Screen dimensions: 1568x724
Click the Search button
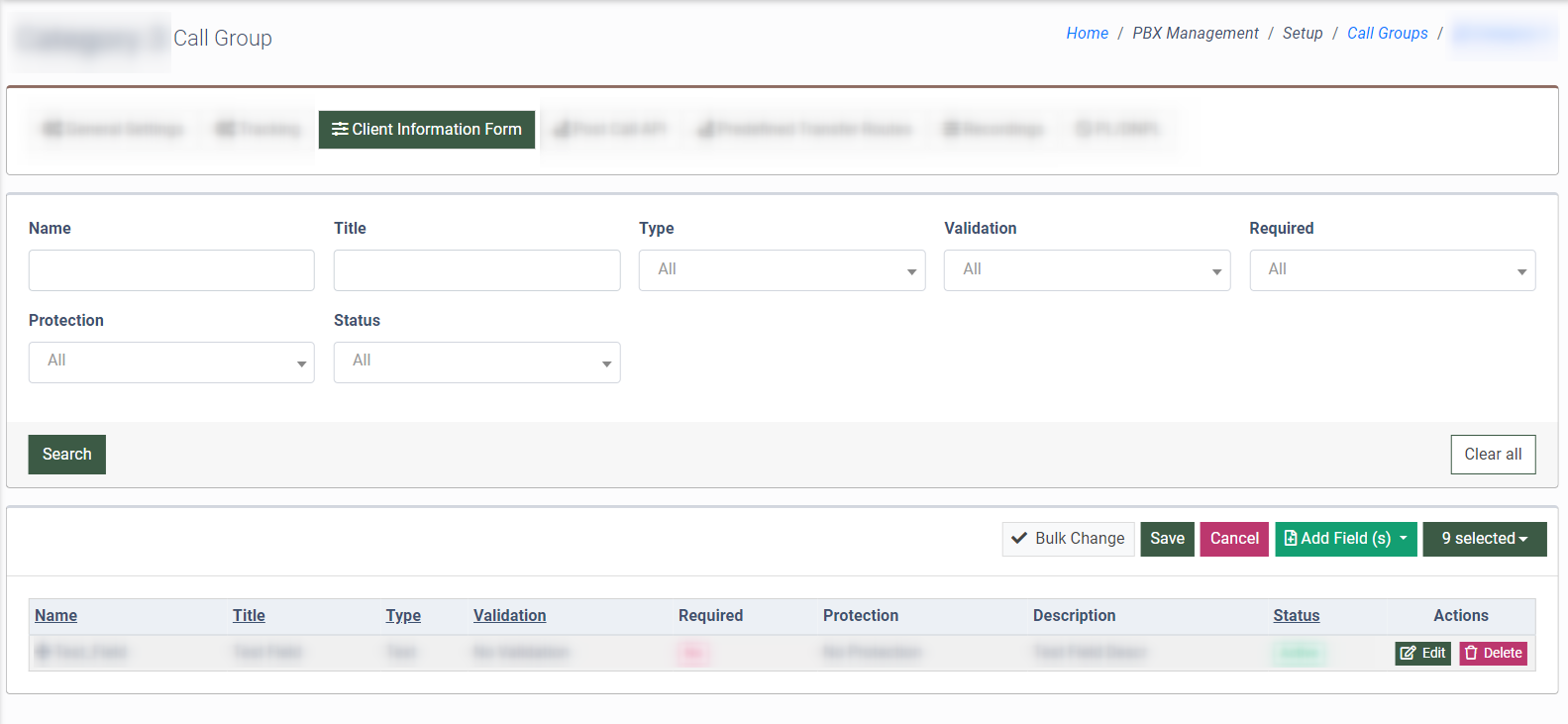tap(66, 455)
